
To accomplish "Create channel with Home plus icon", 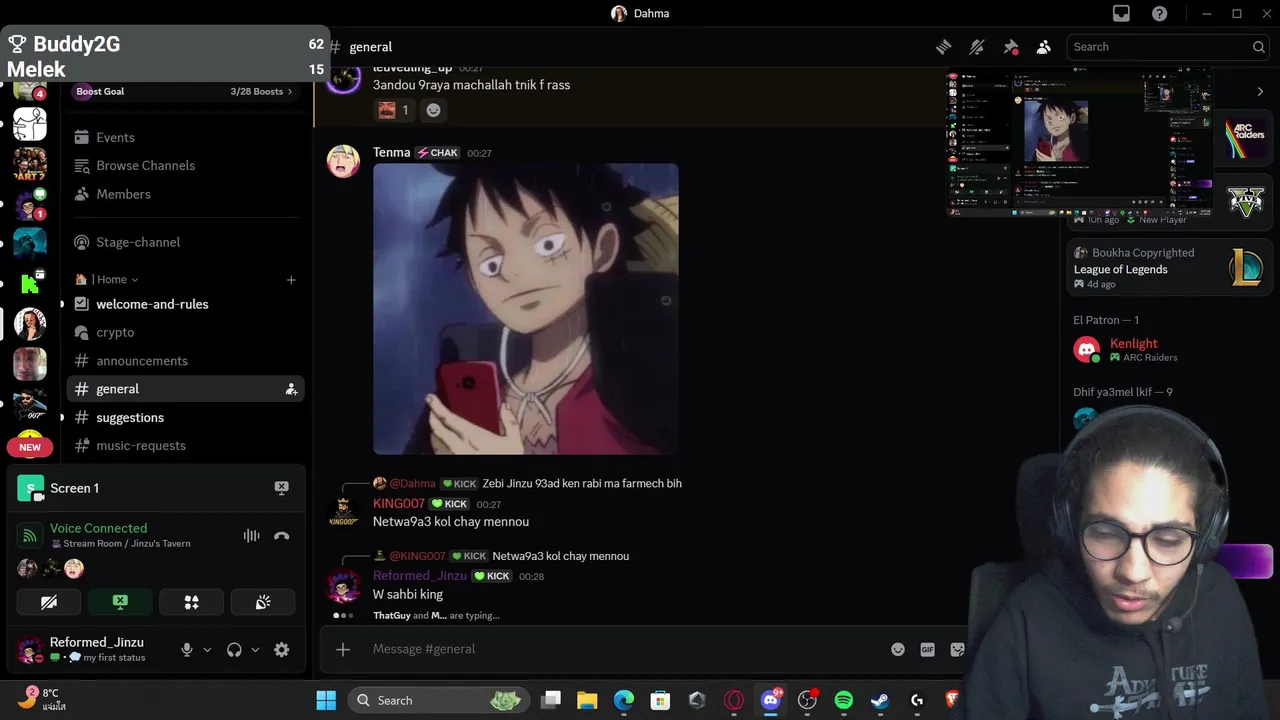I will pos(291,280).
